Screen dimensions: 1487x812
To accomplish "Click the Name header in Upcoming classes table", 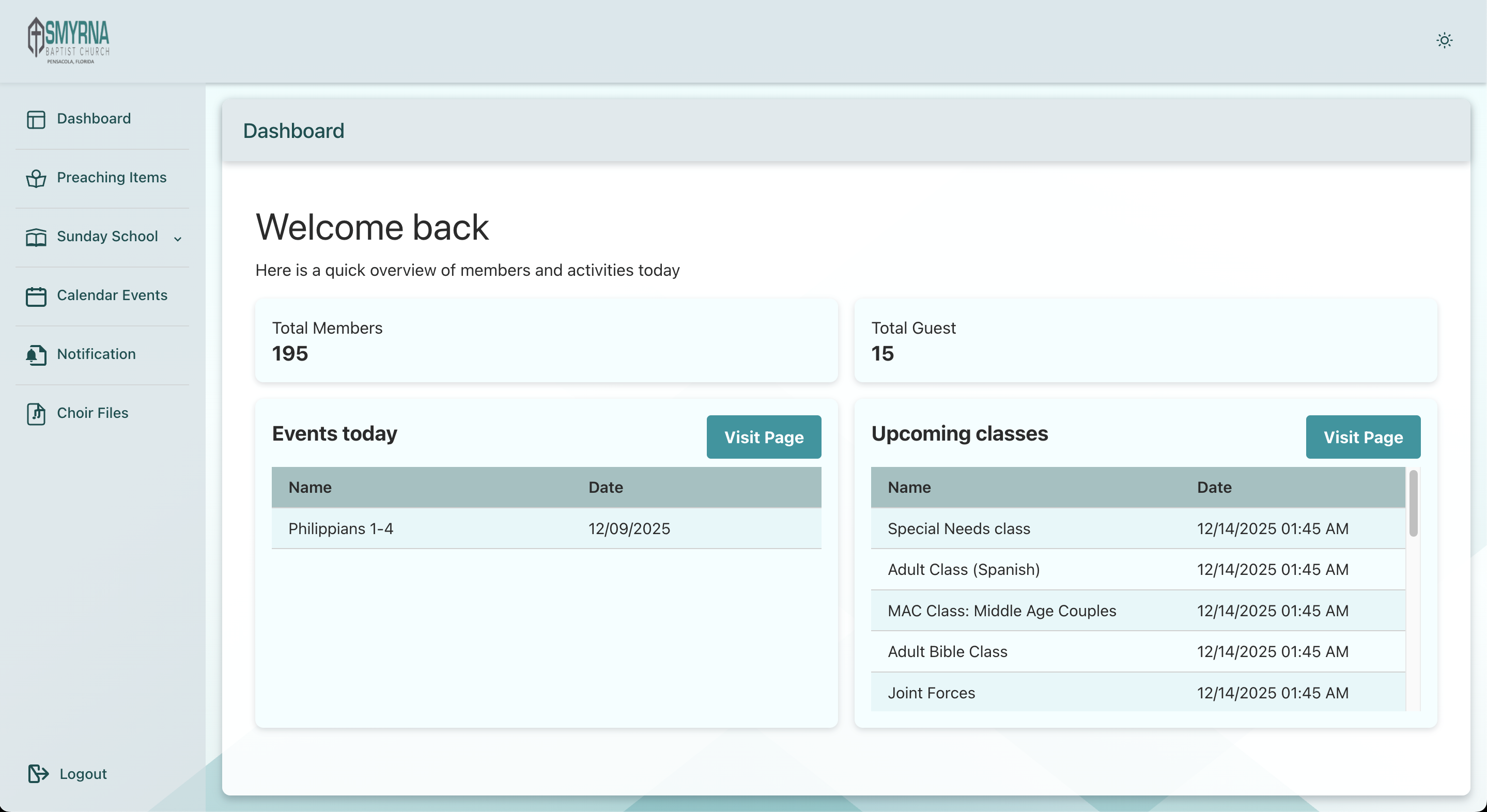I will (909, 487).
